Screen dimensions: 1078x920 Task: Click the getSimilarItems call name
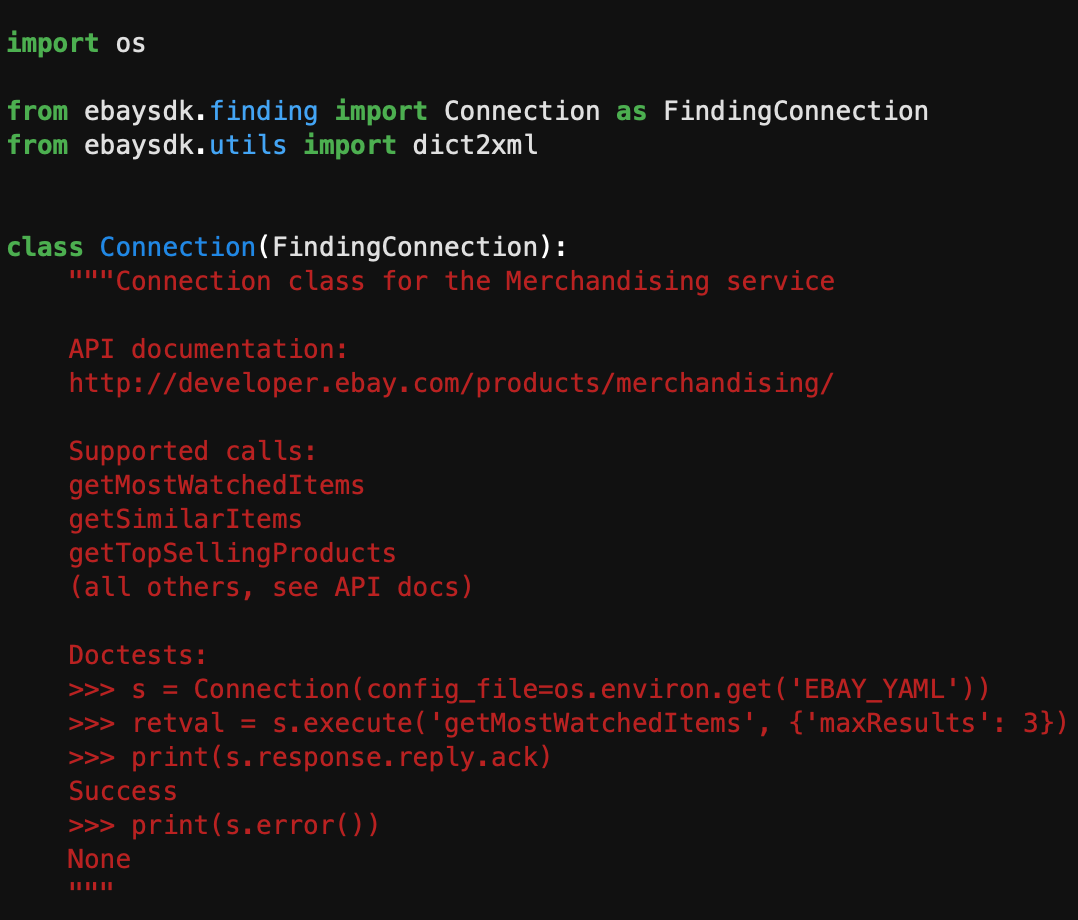185,519
